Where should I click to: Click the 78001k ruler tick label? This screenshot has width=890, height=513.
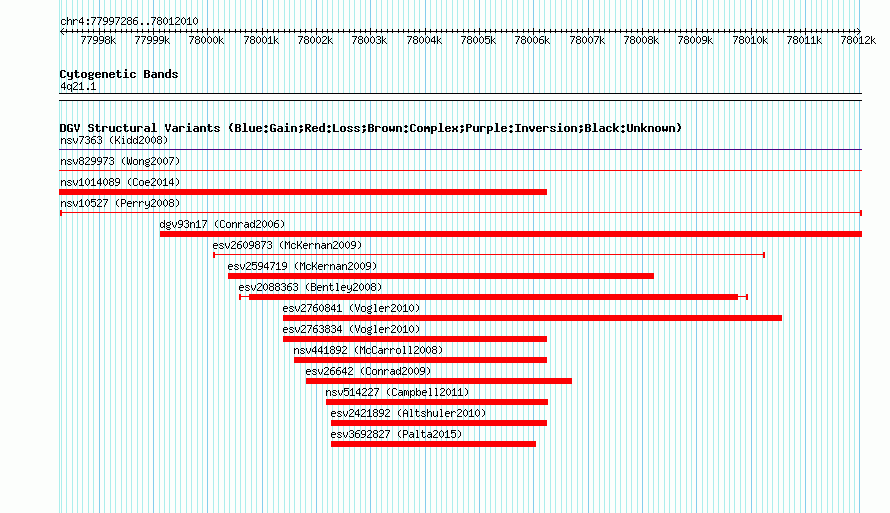click(x=261, y=41)
